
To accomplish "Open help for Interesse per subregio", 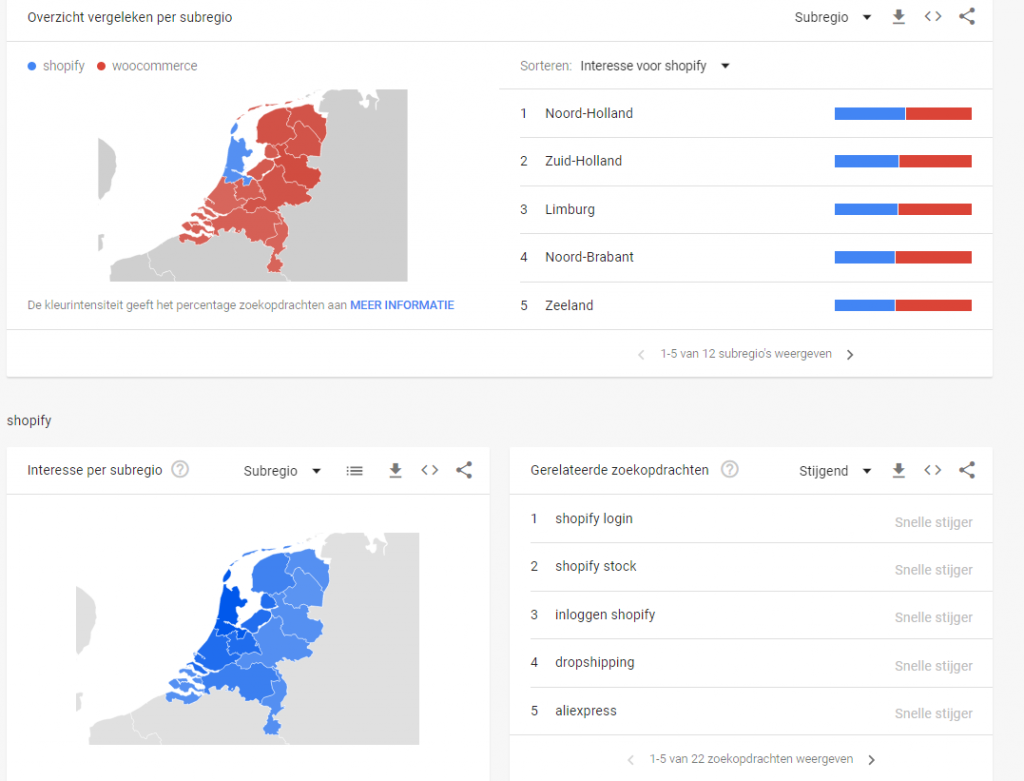I will tap(180, 470).
